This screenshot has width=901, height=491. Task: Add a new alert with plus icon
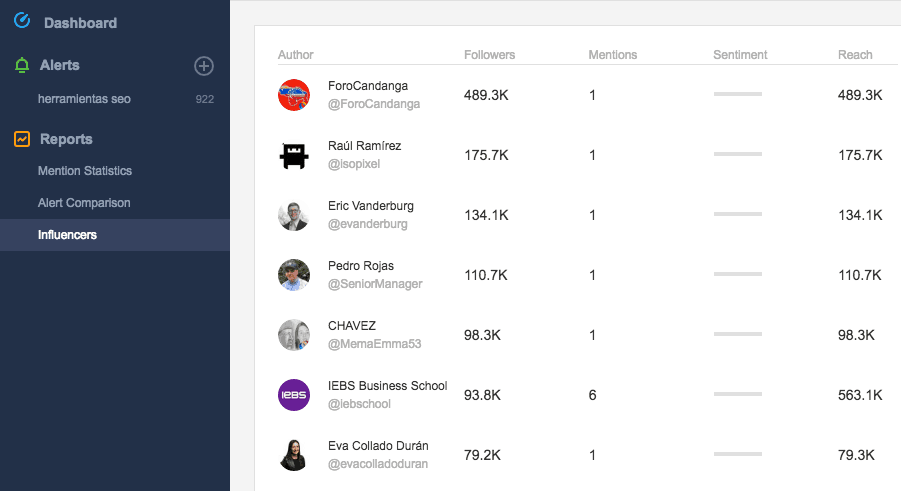coord(203,66)
